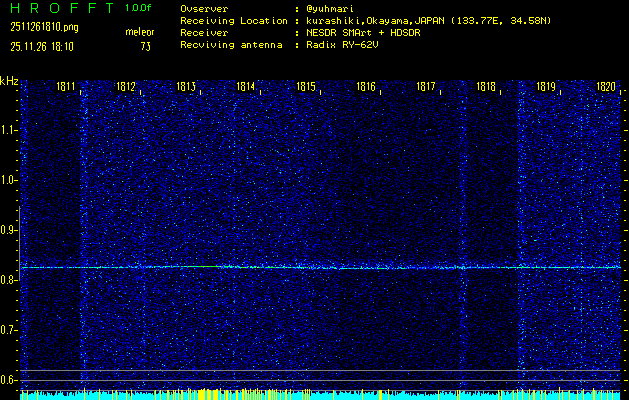The image size is (629, 400).
Task: Select the NESDR SMArt + HDSDR receiver text
Action: [364, 32]
